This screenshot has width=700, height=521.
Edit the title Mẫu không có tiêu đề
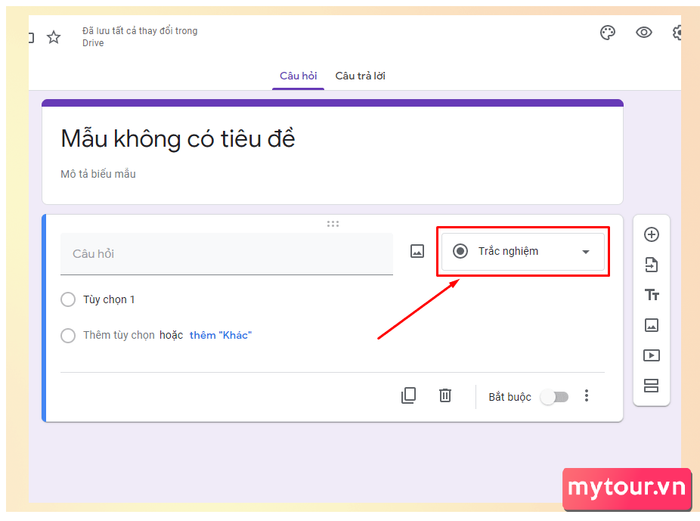click(178, 138)
